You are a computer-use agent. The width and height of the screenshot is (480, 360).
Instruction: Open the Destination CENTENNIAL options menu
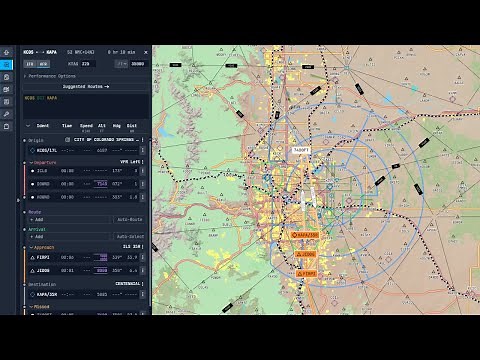(x=143, y=284)
